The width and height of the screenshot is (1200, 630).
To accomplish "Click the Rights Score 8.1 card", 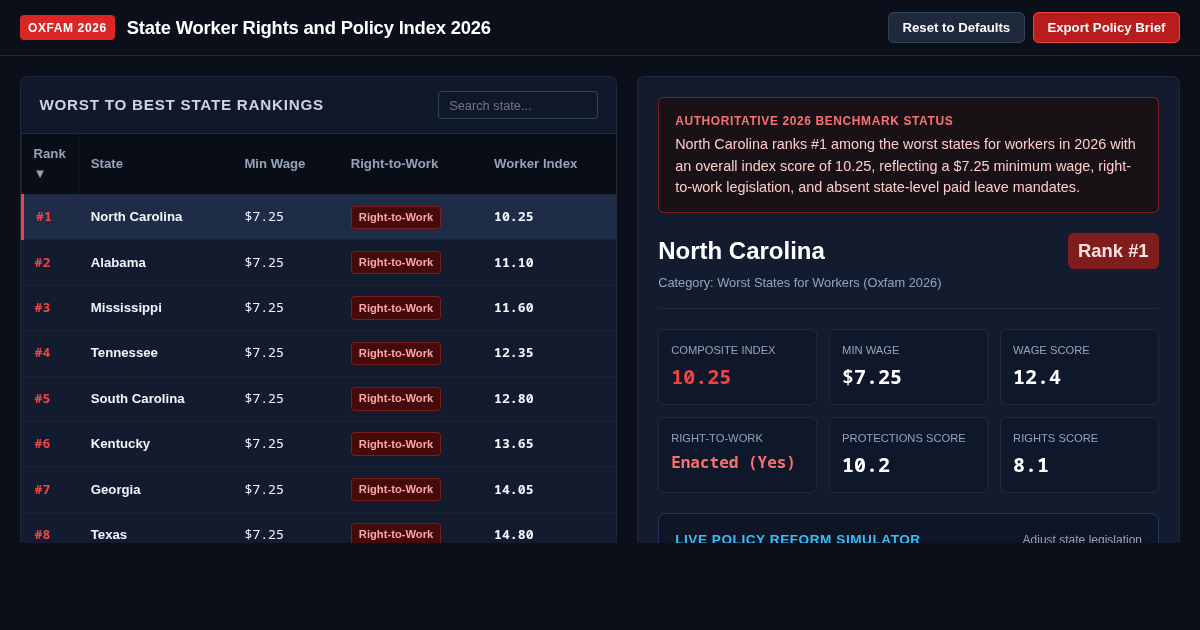I will pyautogui.click(x=1079, y=455).
